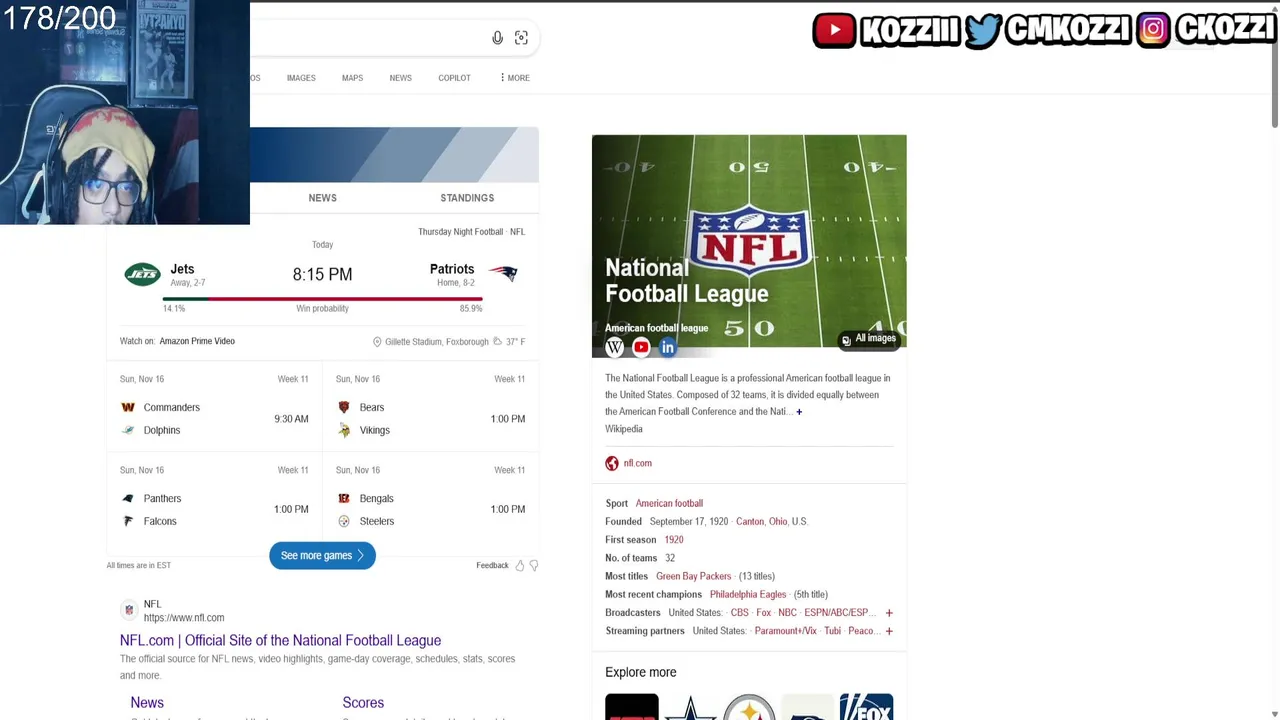Click the Panthers team logo
The image size is (1280, 720).
coord(128,498)
